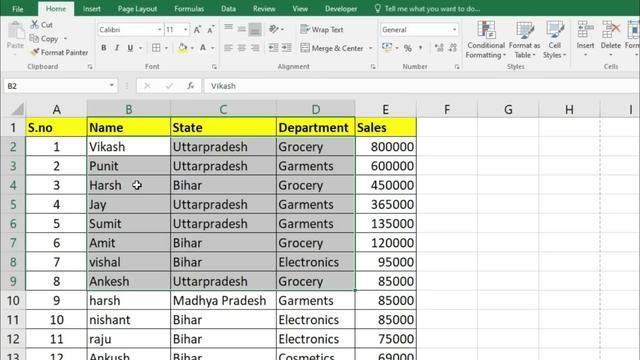Open the General number format dropdown
This screenshot has width=640, height=360.
pos(454,29)
